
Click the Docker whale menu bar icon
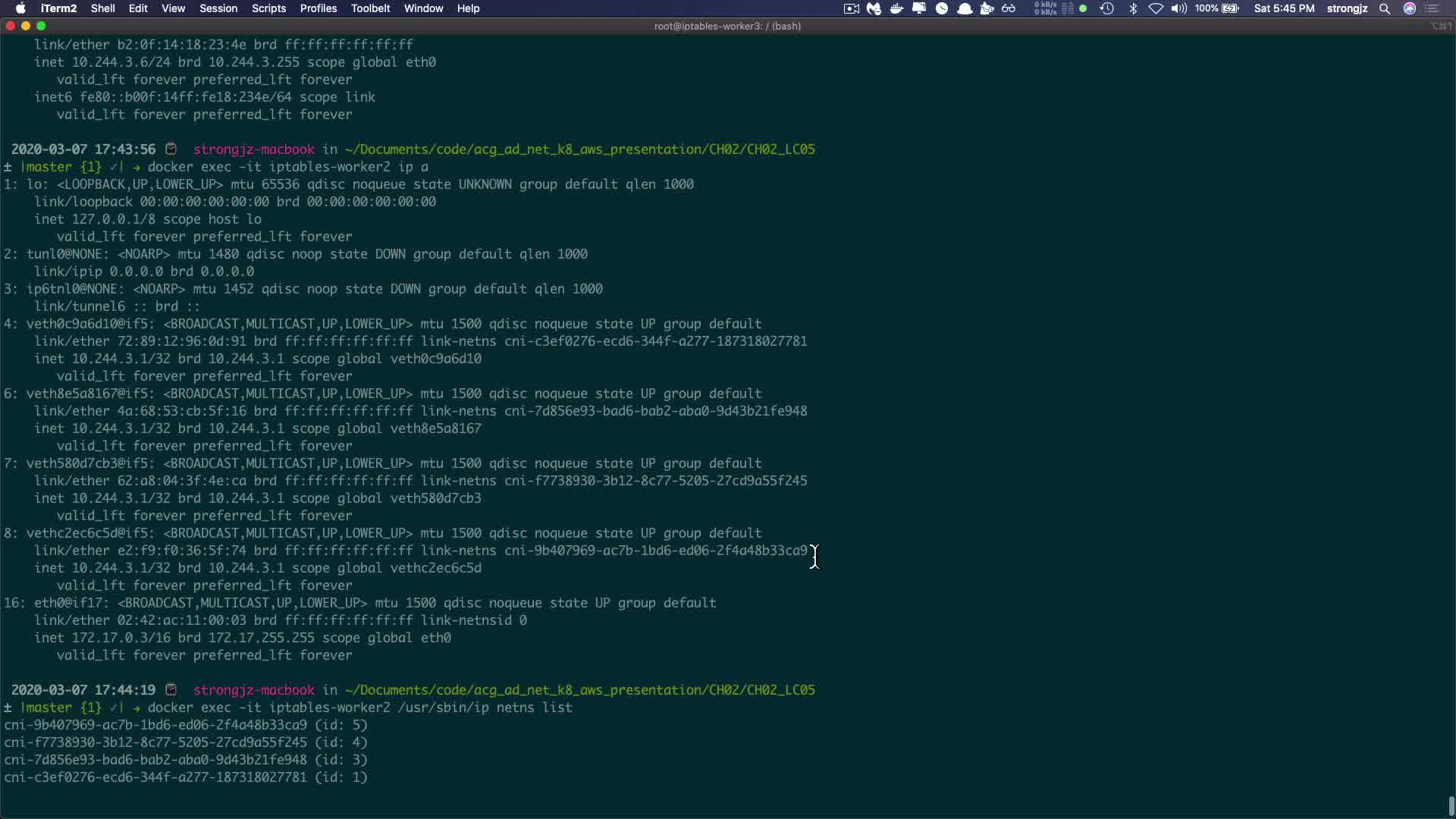click(896, 8)
